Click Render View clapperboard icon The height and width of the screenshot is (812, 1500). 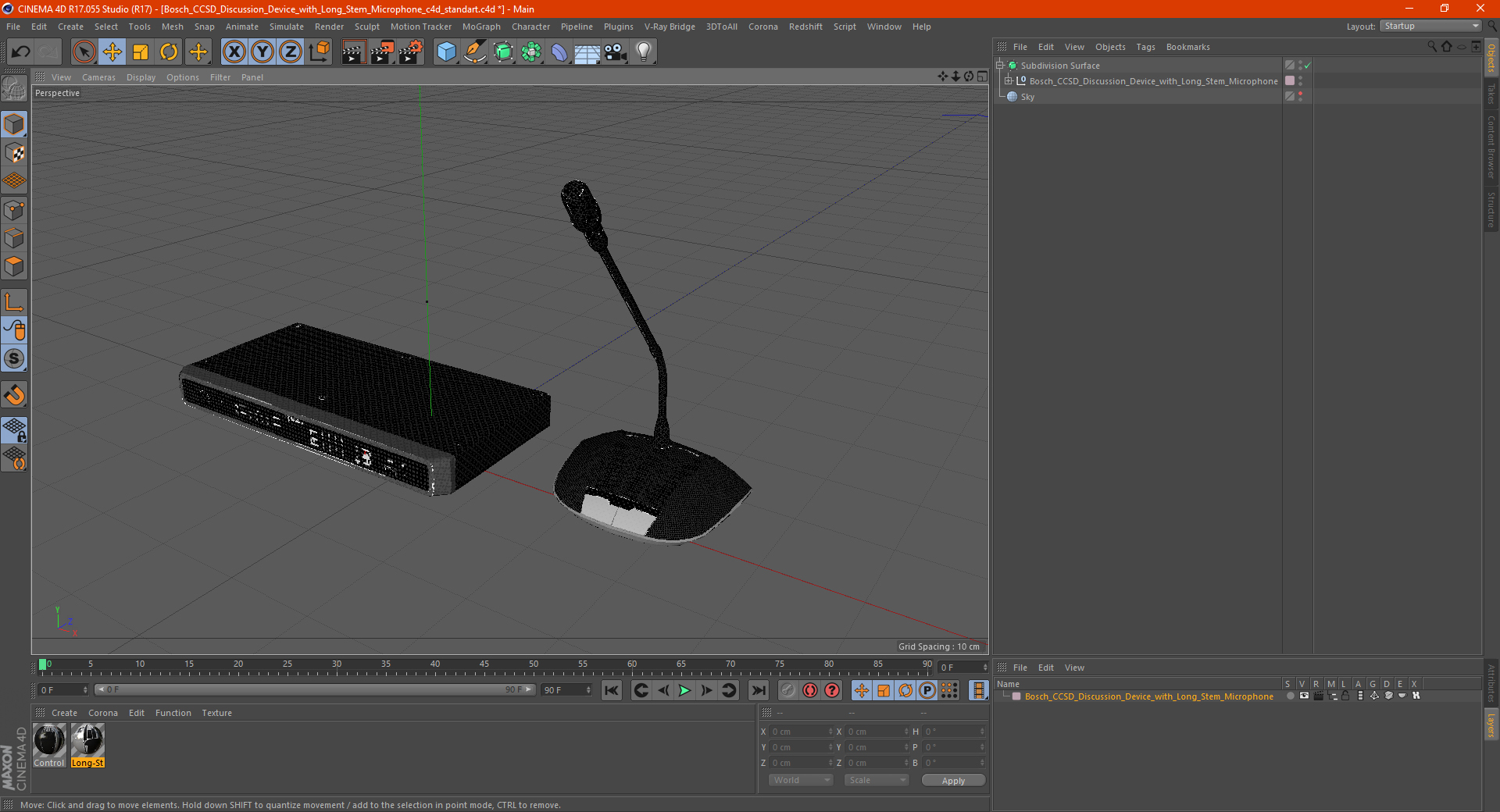point(353,52)
